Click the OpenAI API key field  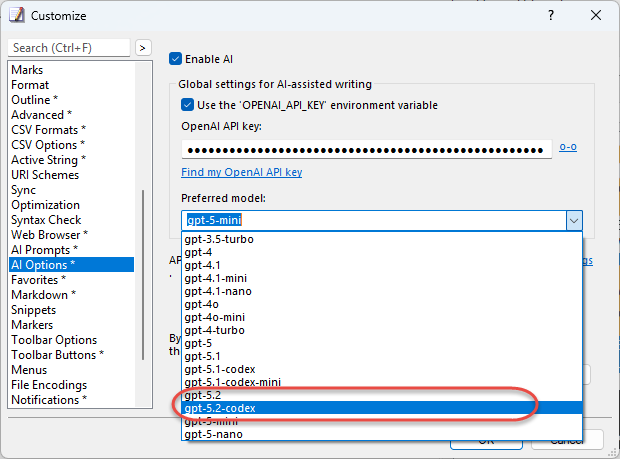[x=366, y=150]
